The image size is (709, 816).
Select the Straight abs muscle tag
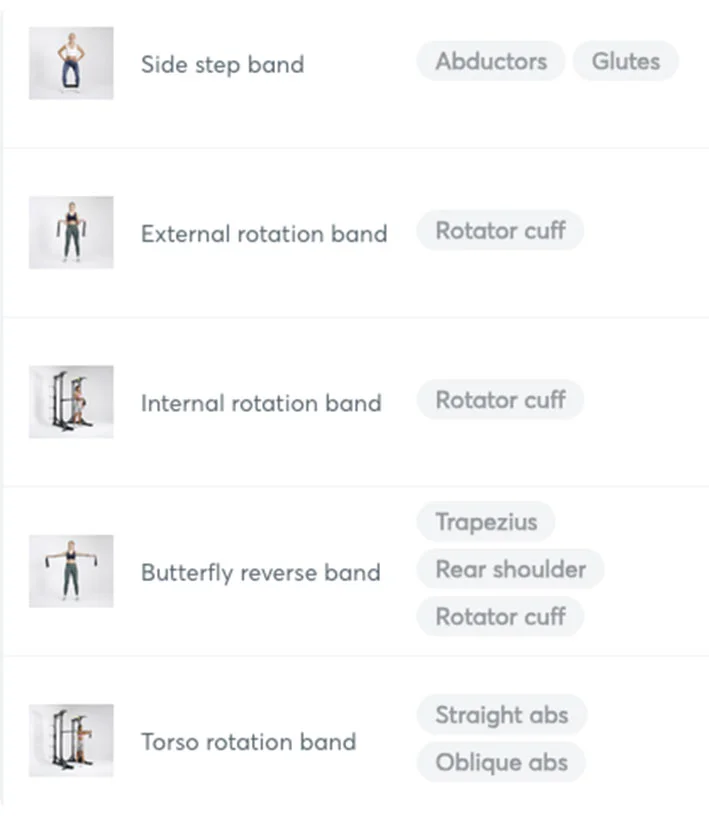(501, 715)
